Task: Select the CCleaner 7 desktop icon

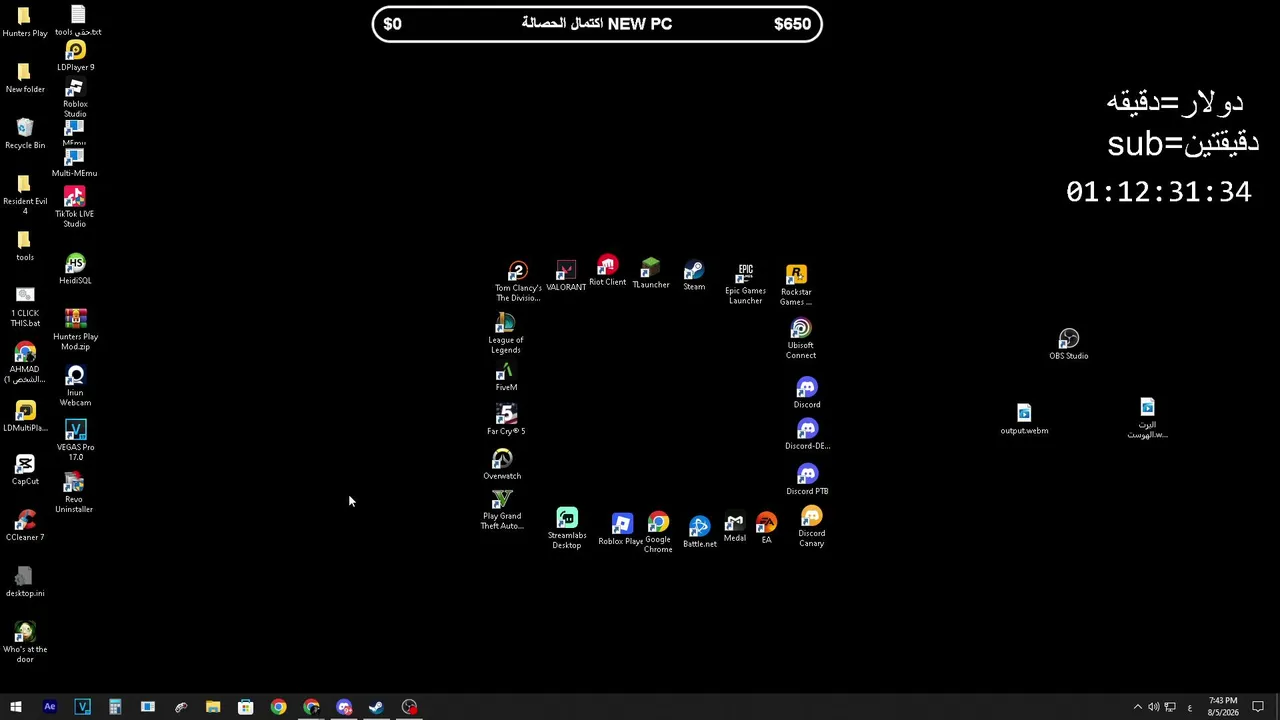Action: pyautogui.click(x=25, y=526)
